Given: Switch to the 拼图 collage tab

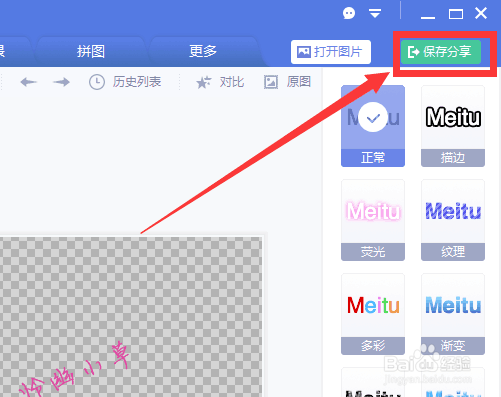Looking at the screenshot, I should coord(91,52).
